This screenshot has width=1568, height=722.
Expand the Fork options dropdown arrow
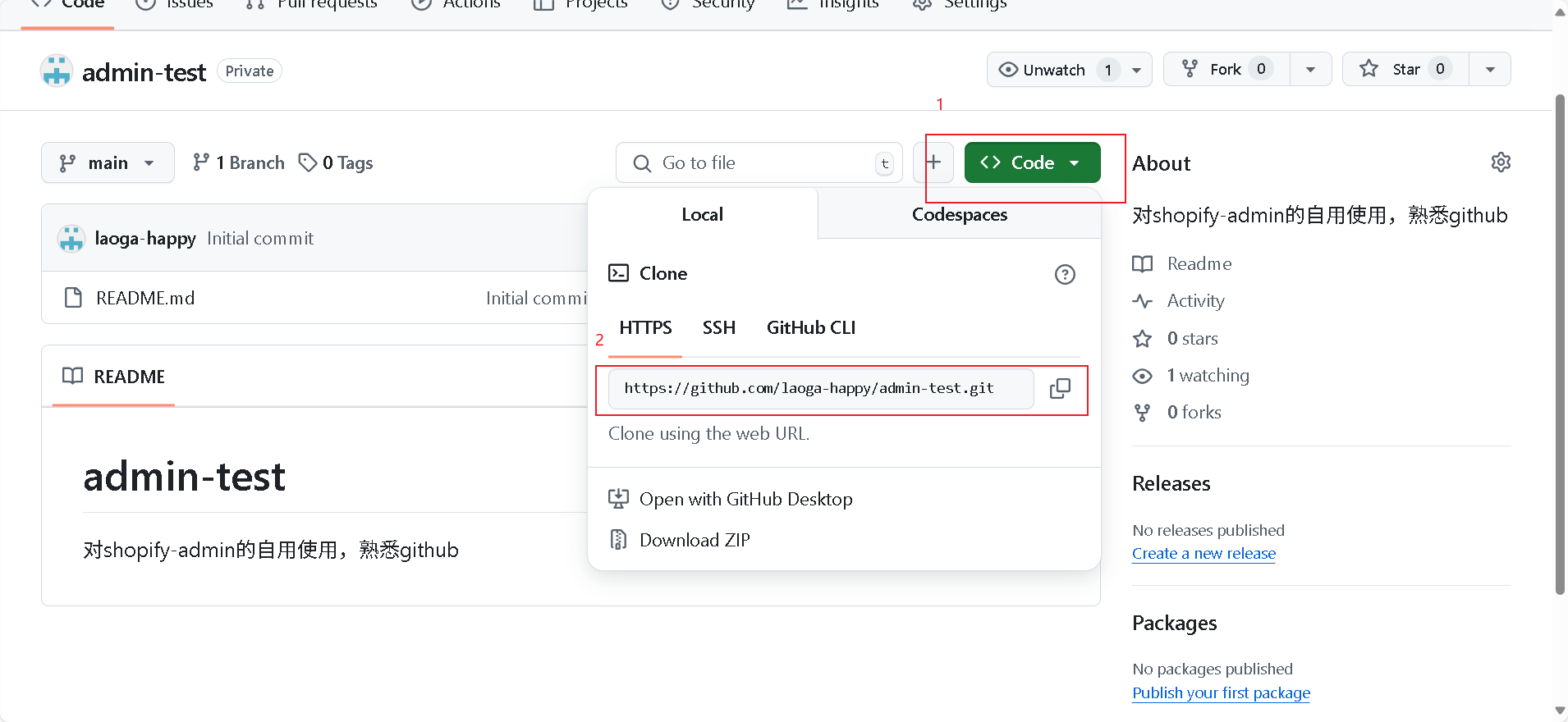pyautogui.click(x=1310, y=70)
